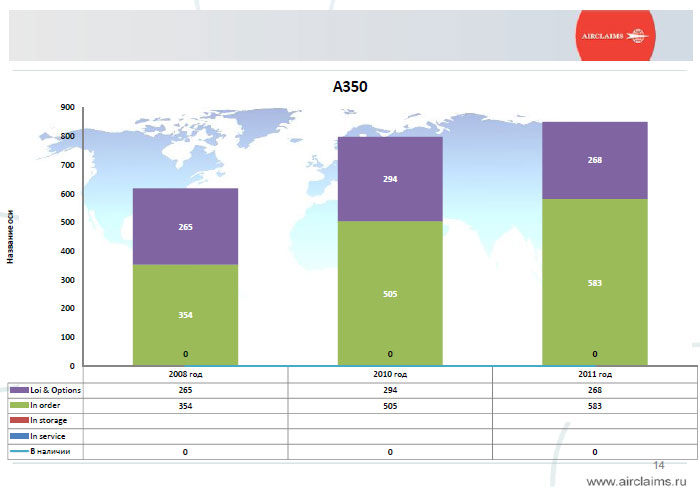Click the В наличии legend line marker

19,451
